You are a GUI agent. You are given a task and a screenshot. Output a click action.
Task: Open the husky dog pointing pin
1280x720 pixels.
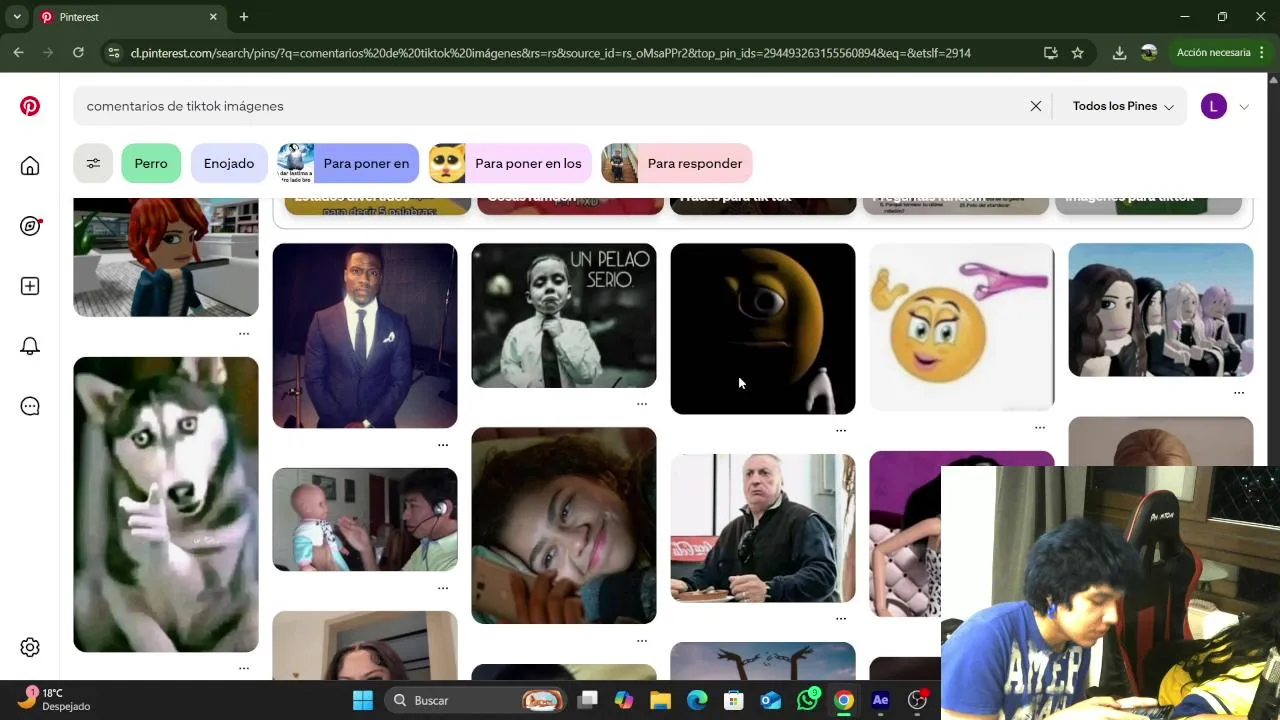(x=166, y=504)
